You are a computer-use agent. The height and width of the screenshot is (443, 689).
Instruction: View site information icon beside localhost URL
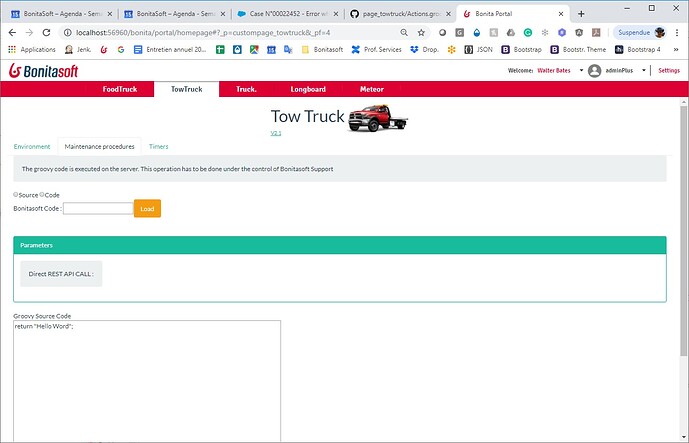(67, 33)
